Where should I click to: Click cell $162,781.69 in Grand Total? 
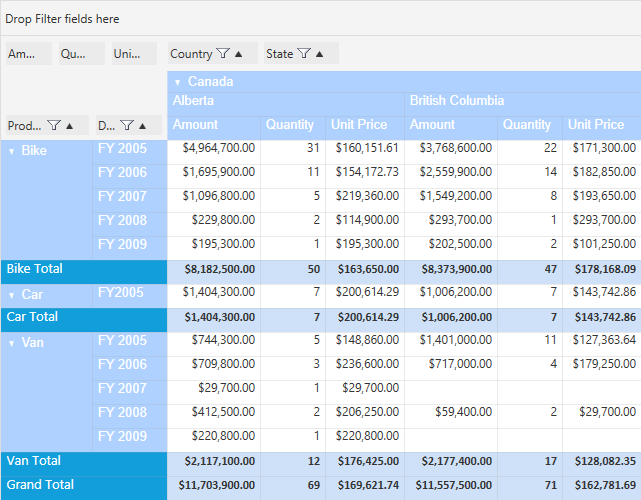(602, 488)
